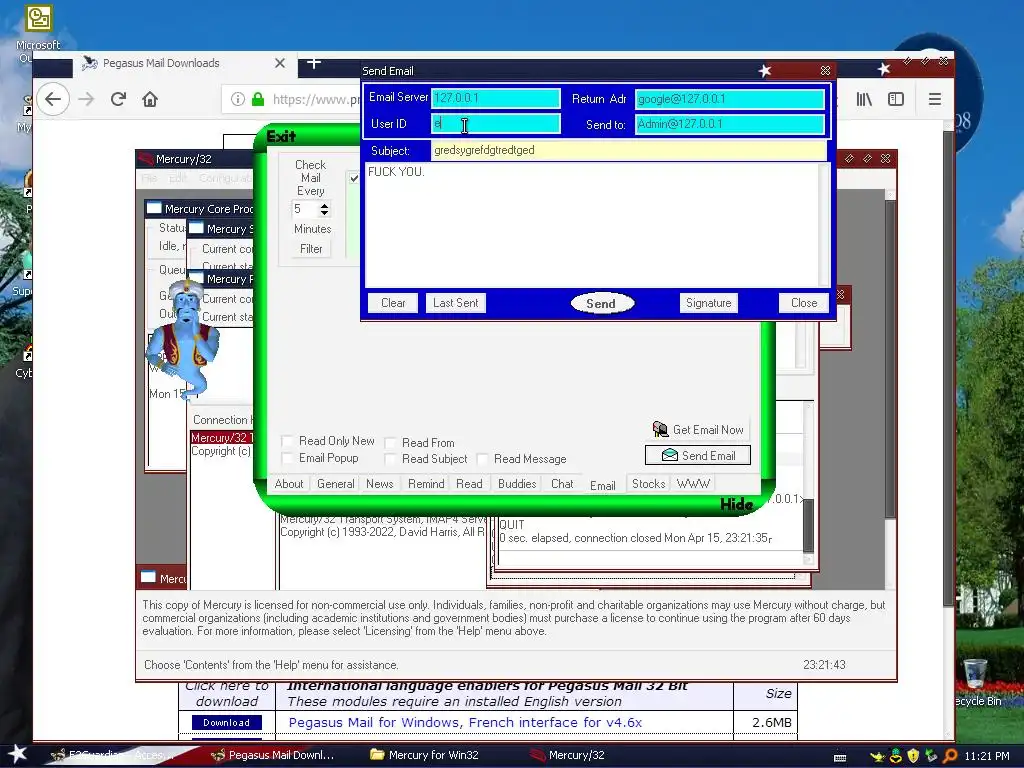Switch to Pegasus Mail Downloads taskbar item

coord(273,755)
